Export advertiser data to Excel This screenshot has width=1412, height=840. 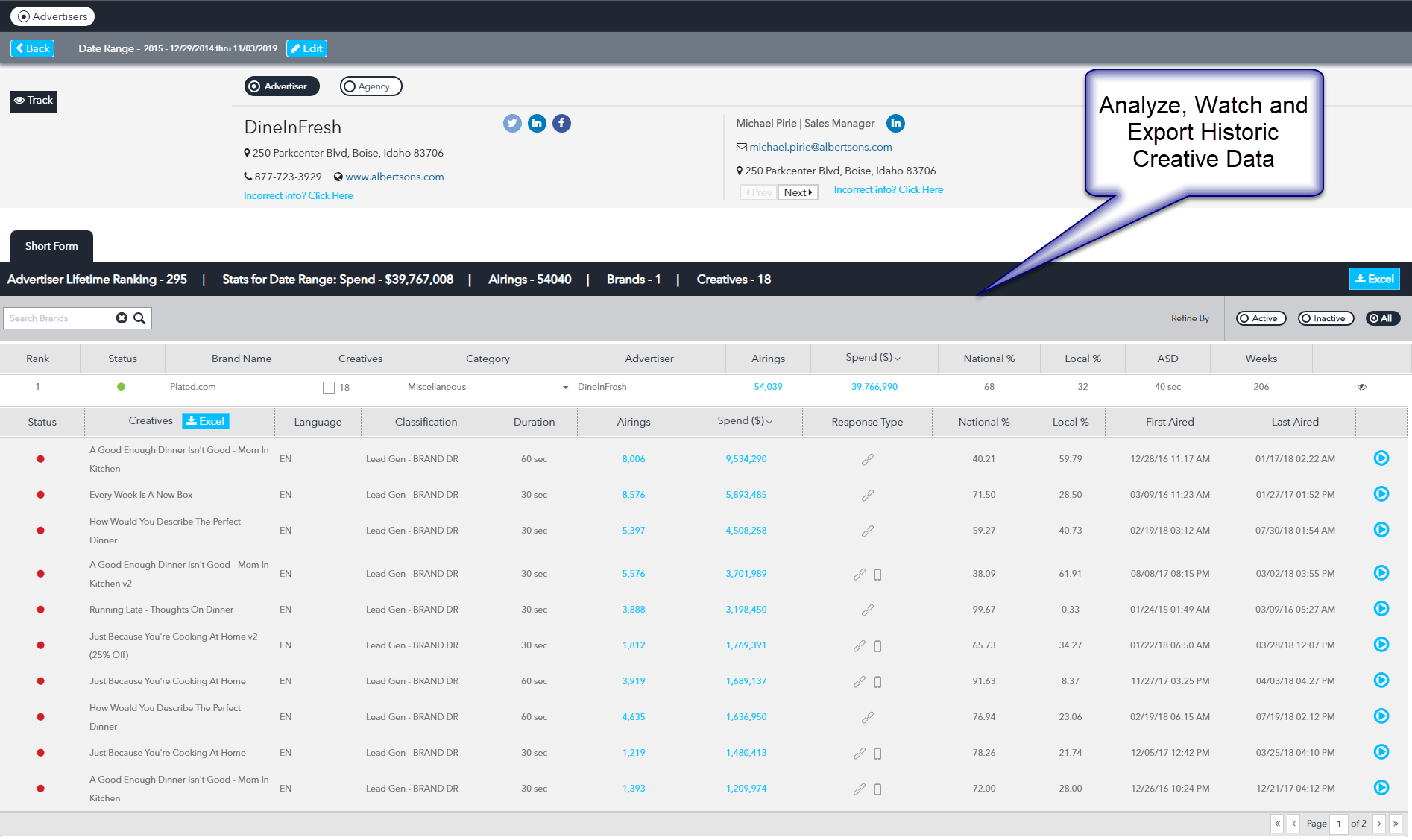1374,279
